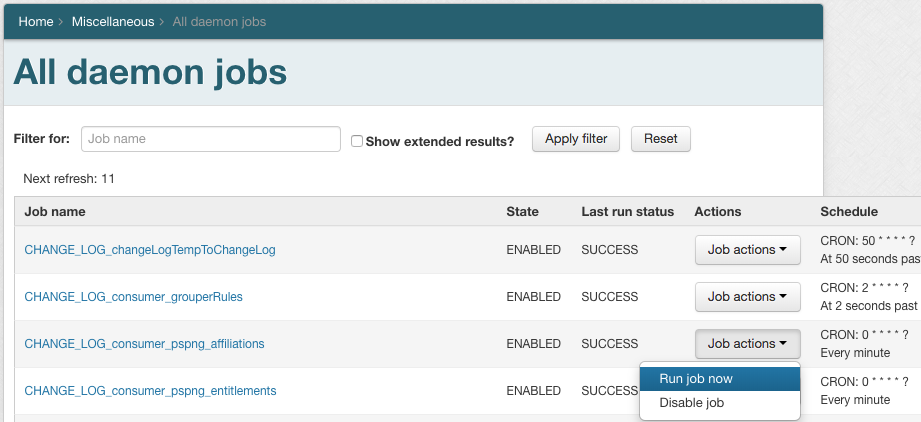Screen dimensions: 921x422
Task: Open the CHANGE_LOG_consumer_grouperRules job link
Action: pos(133,297)
